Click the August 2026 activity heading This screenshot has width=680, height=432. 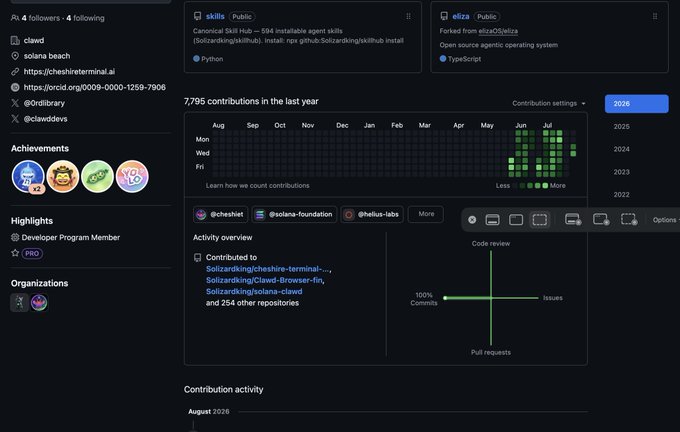(x=209, y=412)
